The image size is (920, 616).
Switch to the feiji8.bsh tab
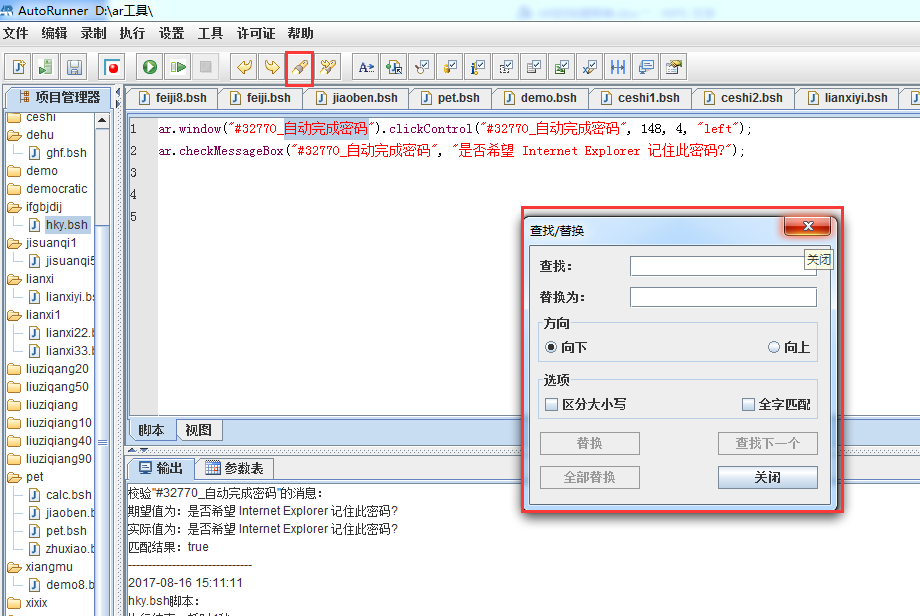173,98
